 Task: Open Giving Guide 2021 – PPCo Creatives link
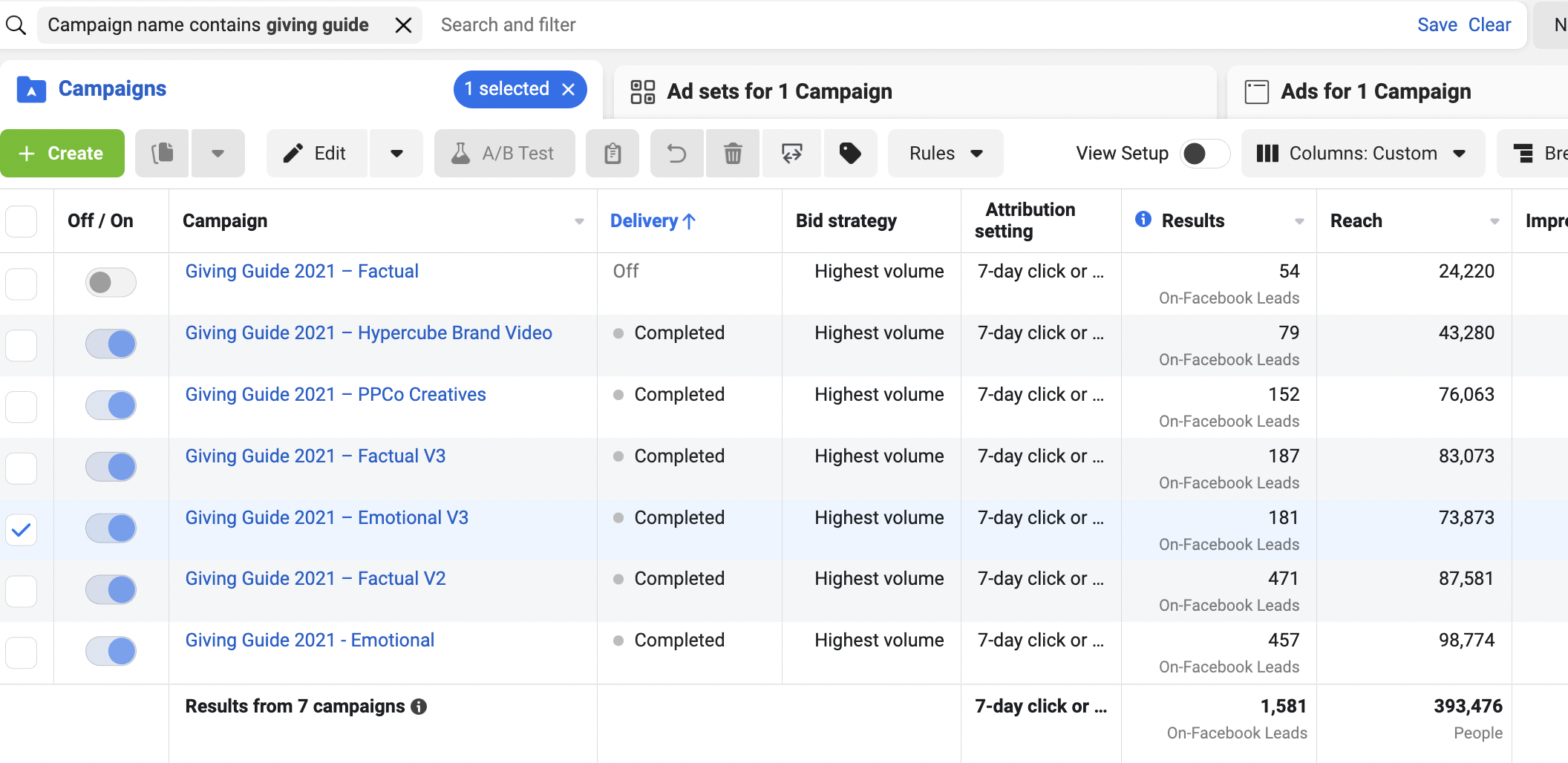click(x=336, y=395)
